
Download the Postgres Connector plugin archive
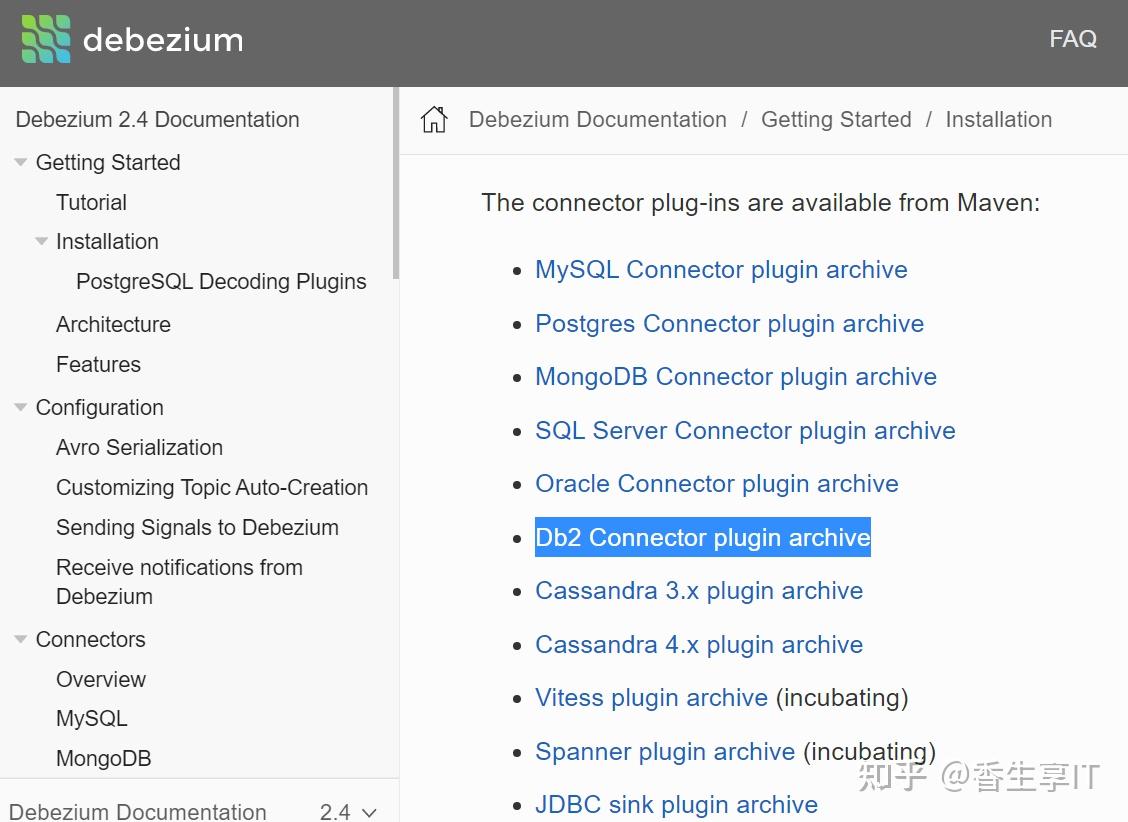729,323
